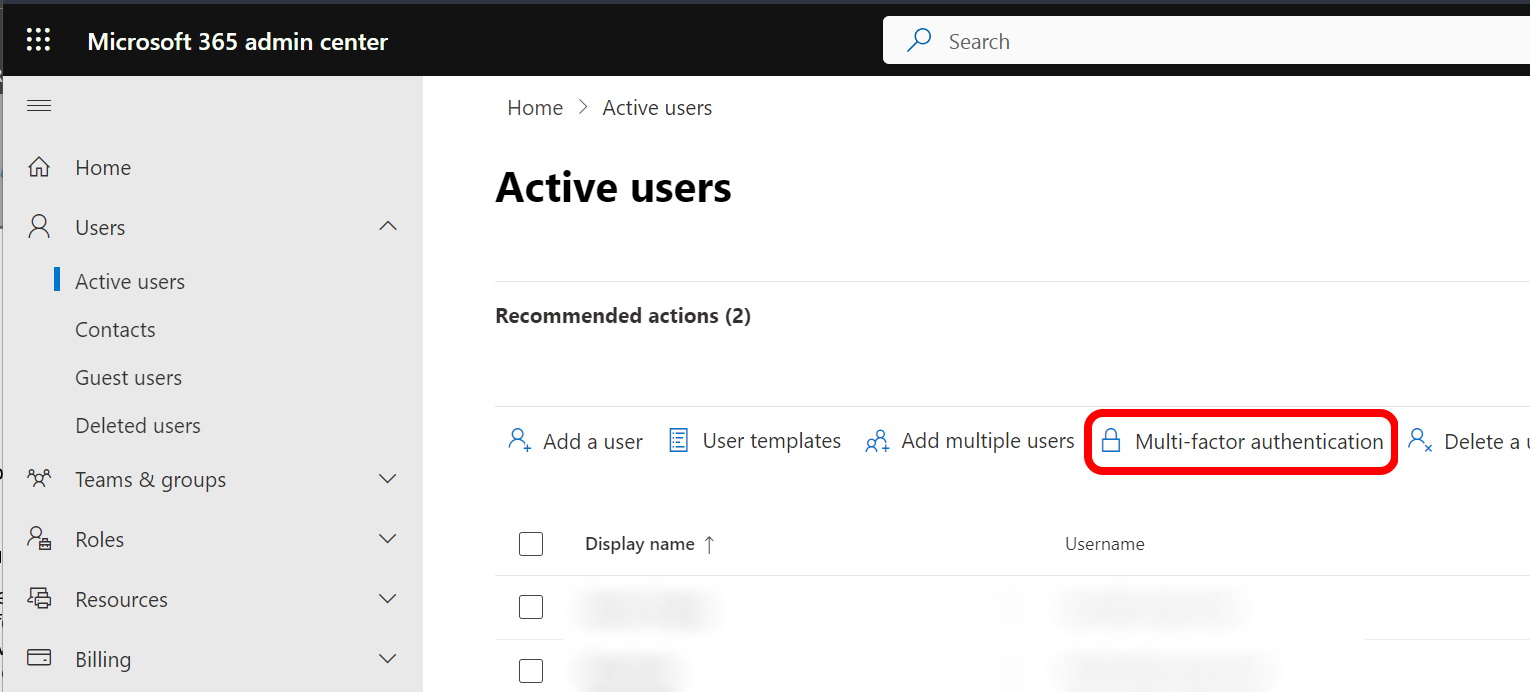Open Deleted users in the sidebar
This screenshot has height=692, width=1530.
coord(138,426)
